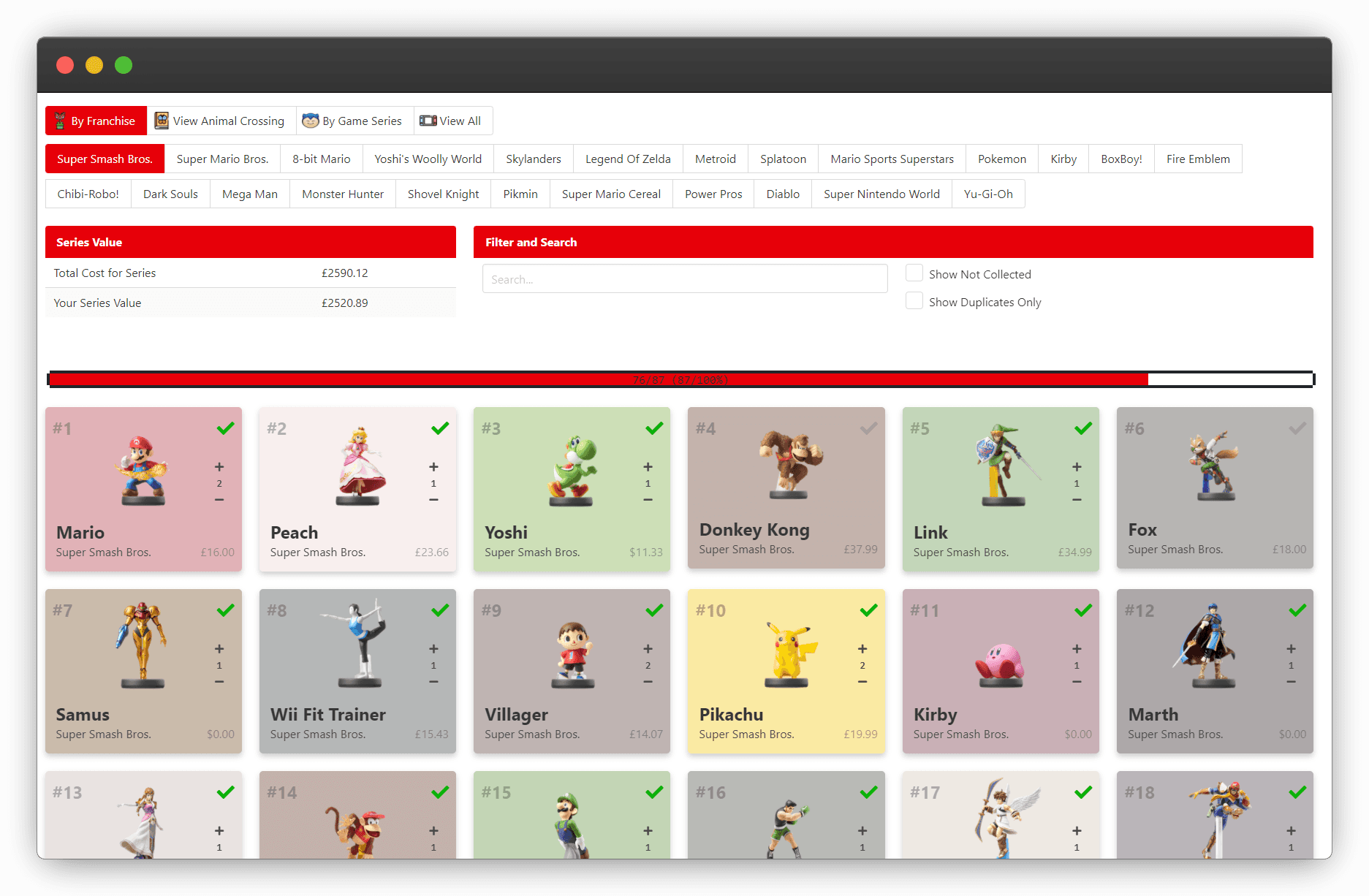1369x896 pixels.
Task: Open the Splatoon franchise filter
Action: tap(783, 159)
